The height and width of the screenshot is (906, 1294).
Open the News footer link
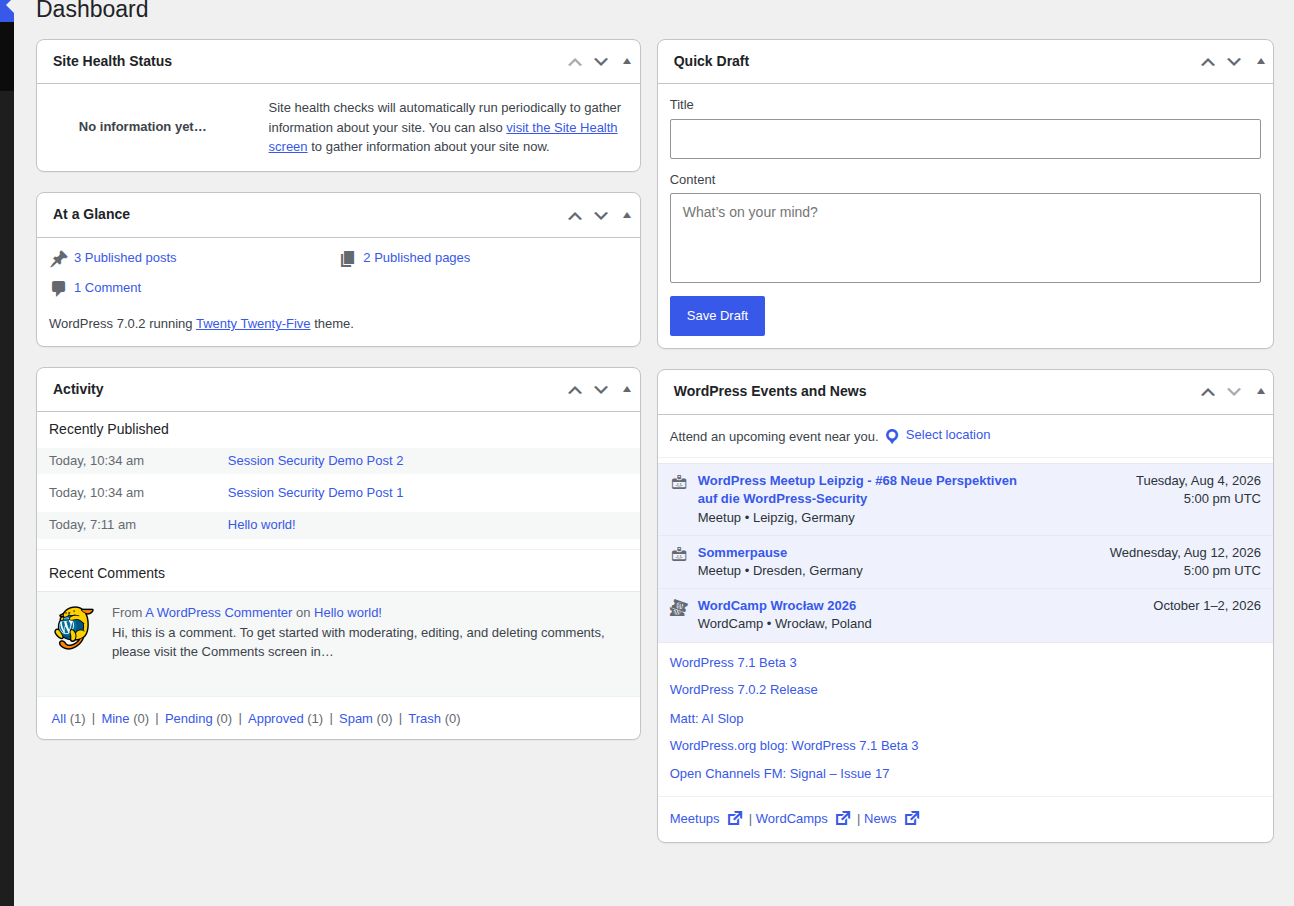880,818
